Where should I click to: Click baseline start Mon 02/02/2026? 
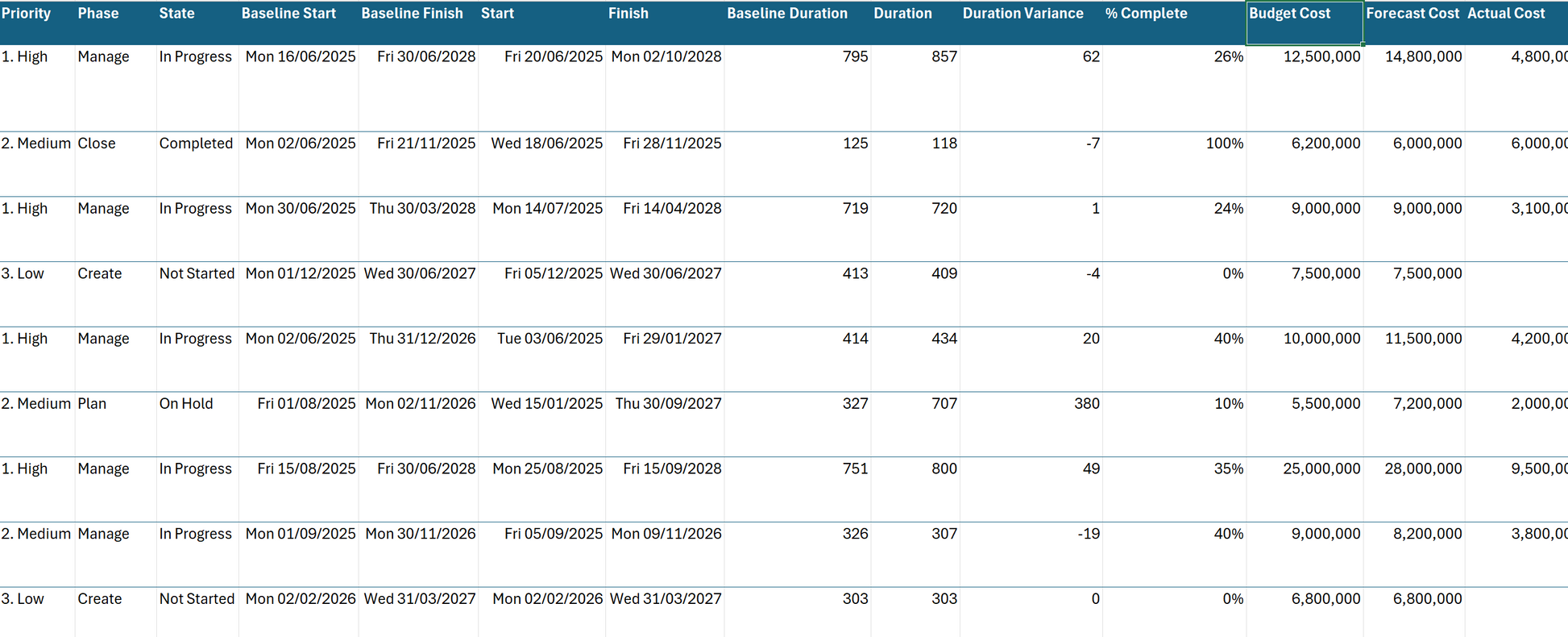301,600
